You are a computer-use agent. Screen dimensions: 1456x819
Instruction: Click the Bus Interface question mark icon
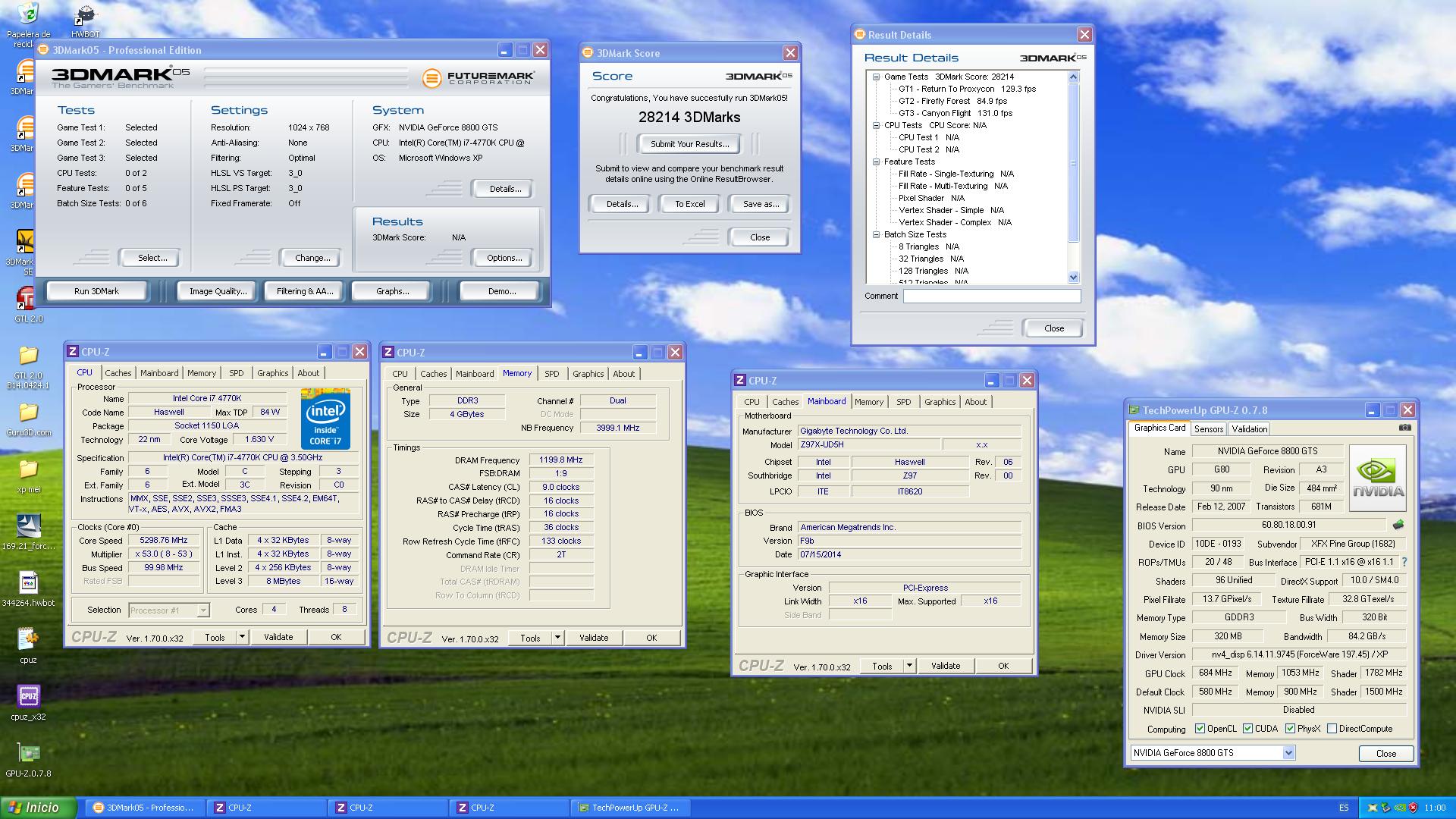(1404, 562)
